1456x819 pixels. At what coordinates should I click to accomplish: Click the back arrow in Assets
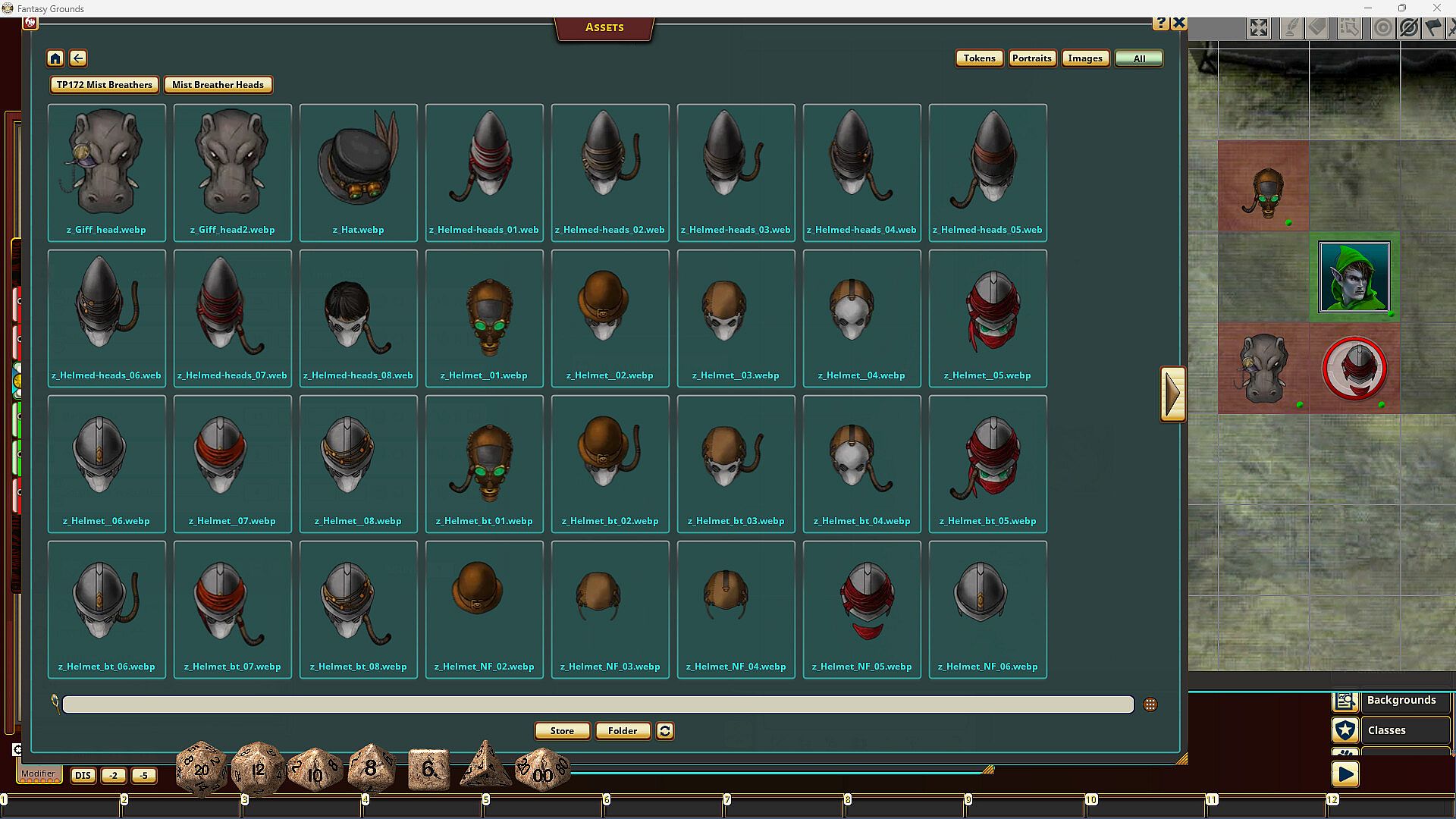click(78, 58)
